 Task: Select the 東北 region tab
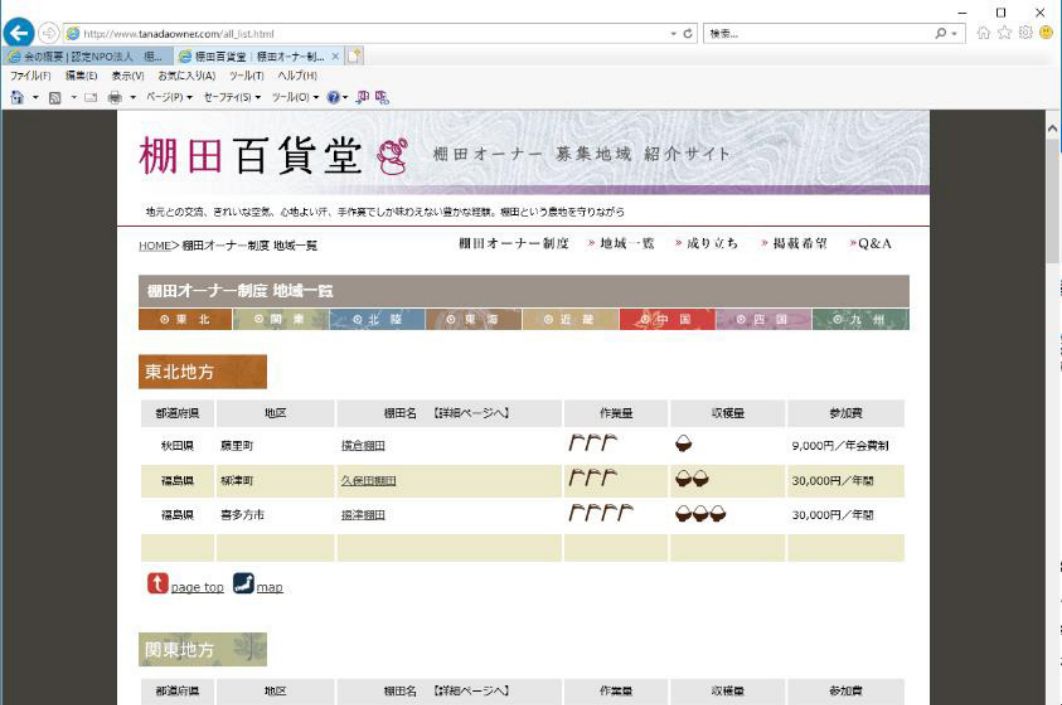click(x=186, y=320)
